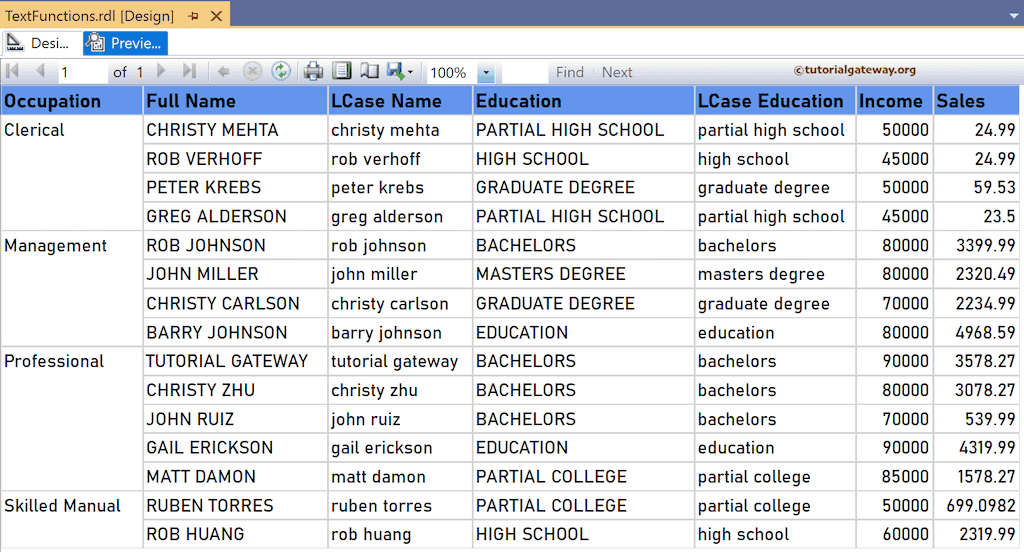Image resolution: width=1024 pixels, height=552 pixels.
Task: Select the TextFunctions.rdl [Design] document tab
Action: click(x=89, y=16)
